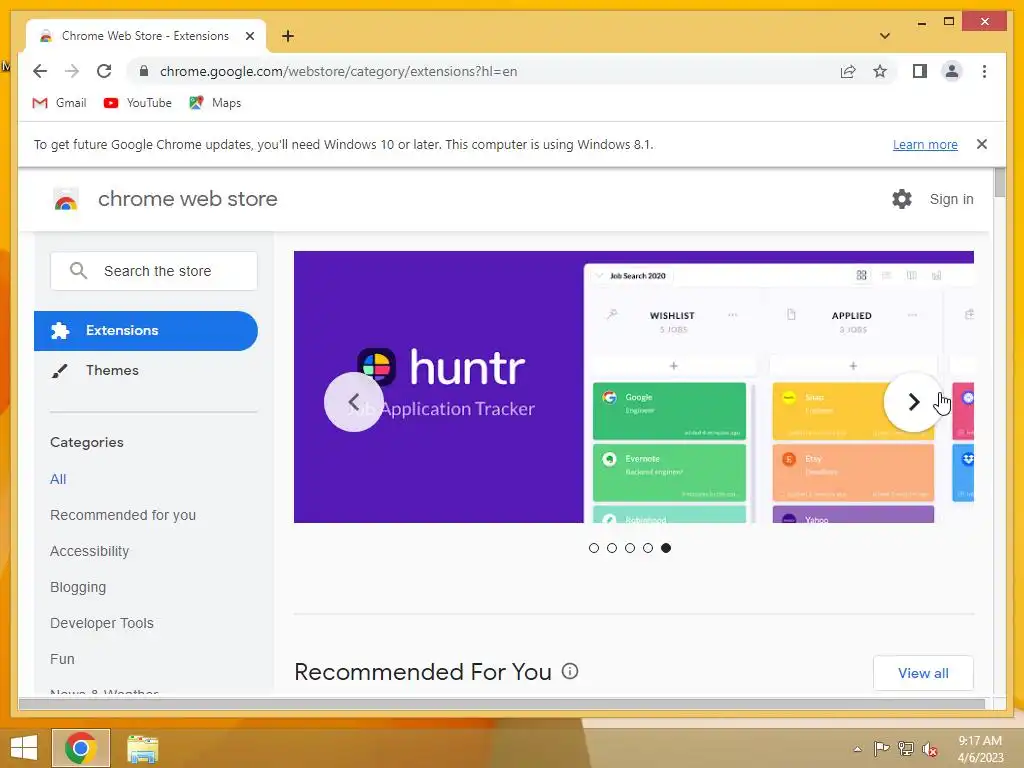Go back using the browser back arrow
The width and height of the screenshot is (1024, 768).
pos(40,71)
